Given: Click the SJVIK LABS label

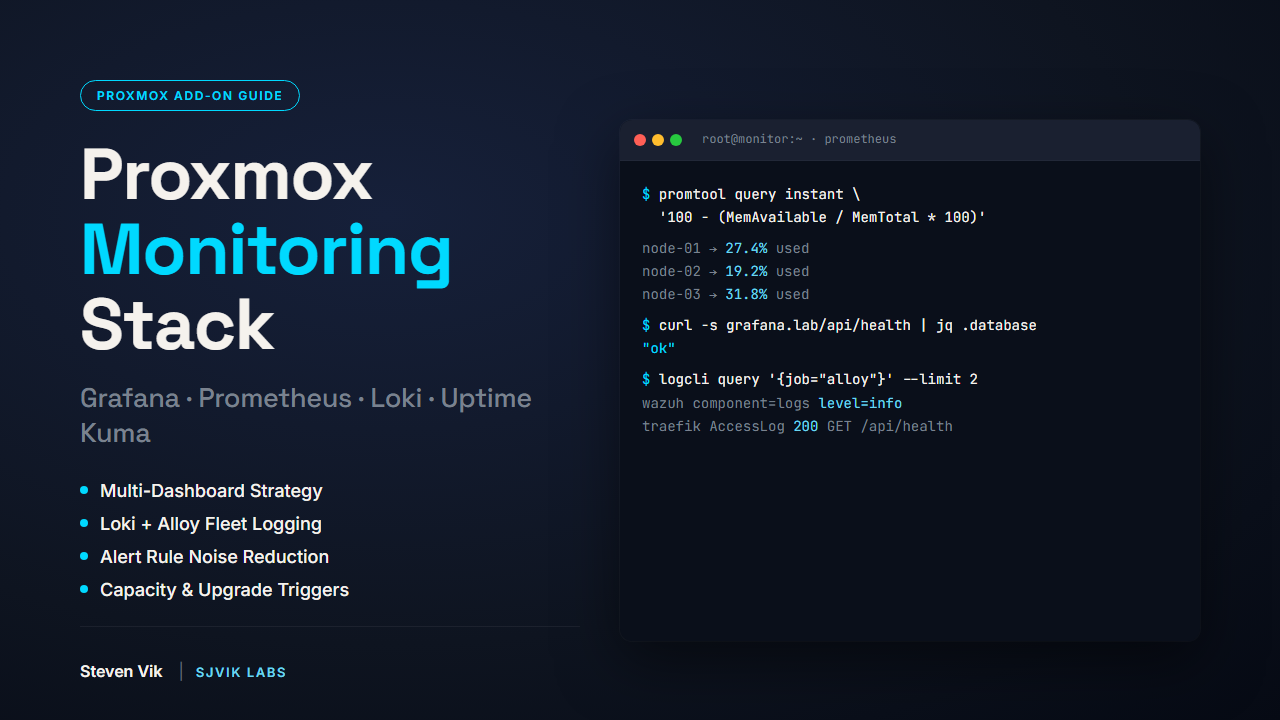Looking at the screenshot, I should click(x=240, y=672).
